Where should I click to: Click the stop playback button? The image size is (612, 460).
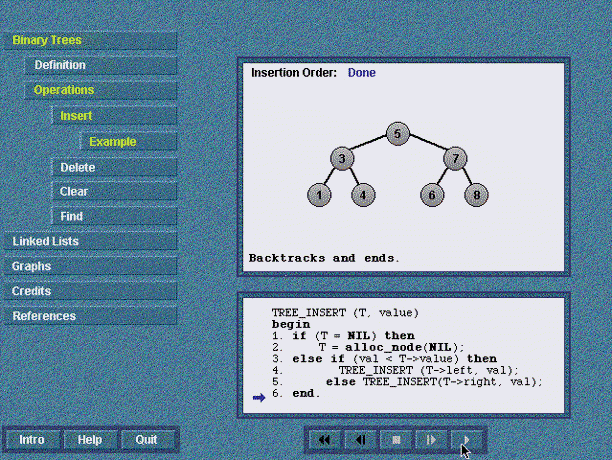click(396, 440)
